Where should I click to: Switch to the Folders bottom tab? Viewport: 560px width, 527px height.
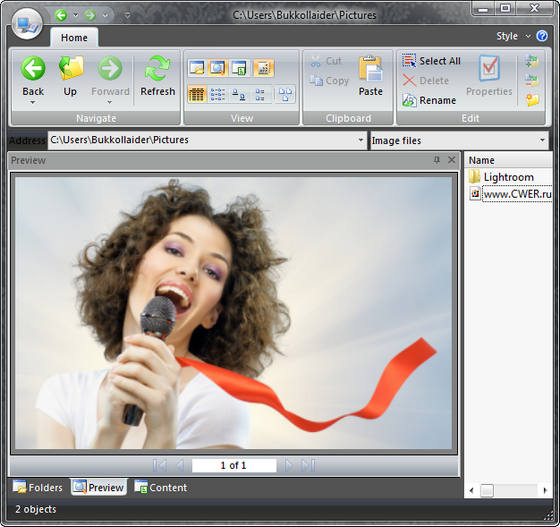click(38, 487)
